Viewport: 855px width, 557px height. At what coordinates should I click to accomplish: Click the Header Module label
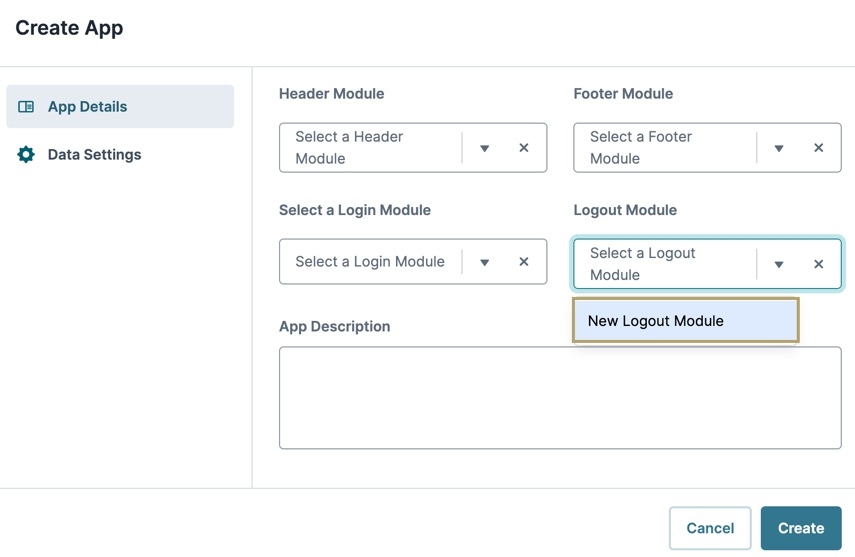(x=332, y=94)
